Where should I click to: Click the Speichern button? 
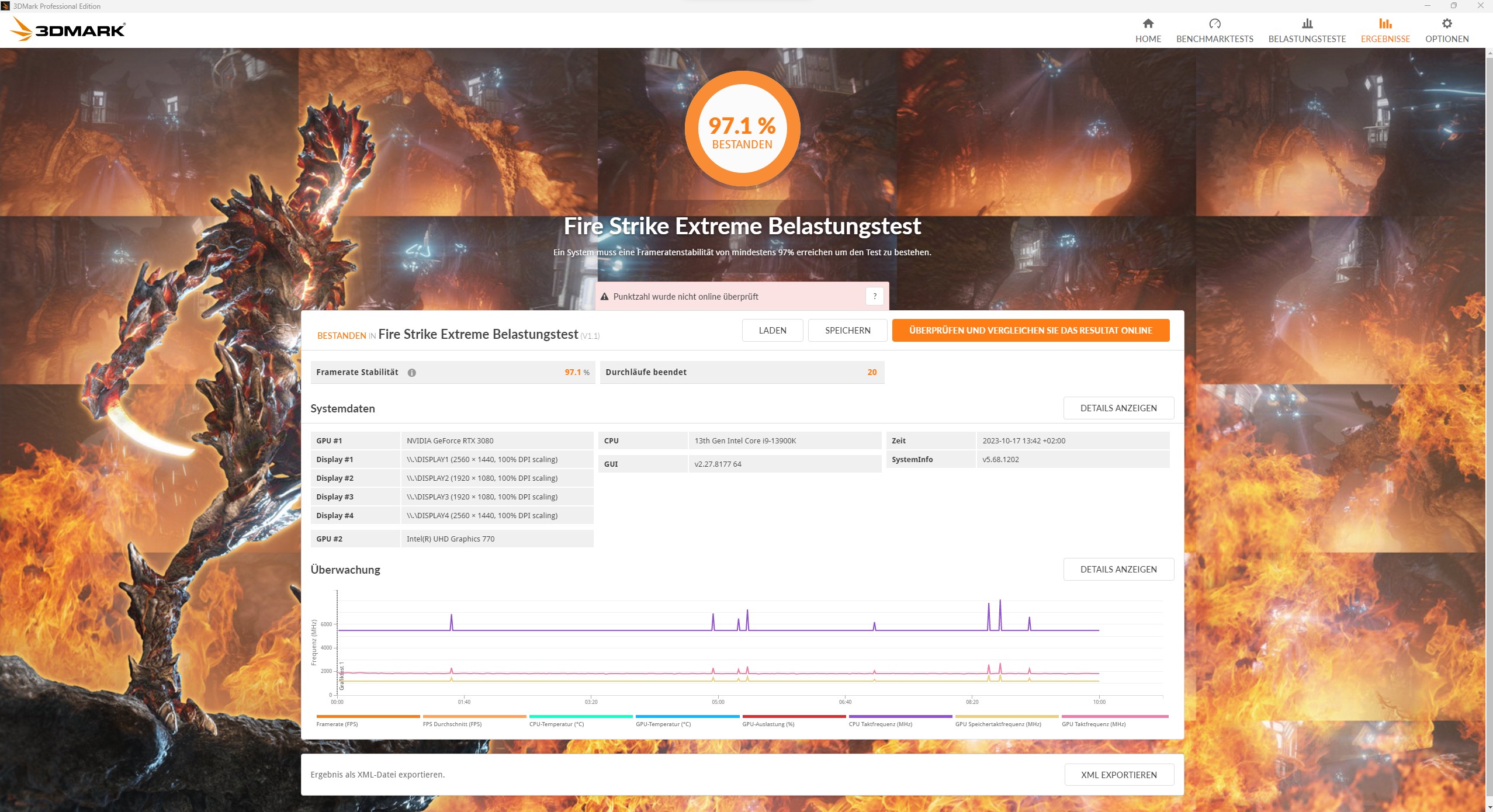(x=847, y=330)
